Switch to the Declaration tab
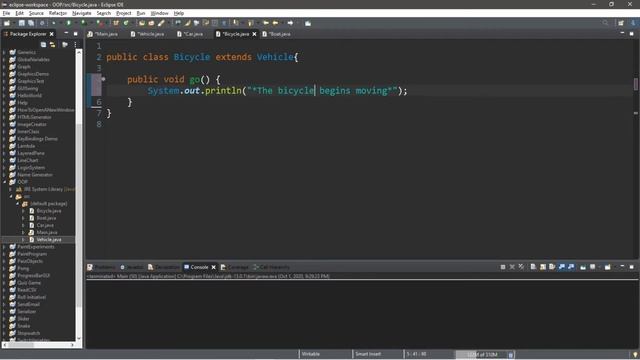640x360 pixels. 163,267
